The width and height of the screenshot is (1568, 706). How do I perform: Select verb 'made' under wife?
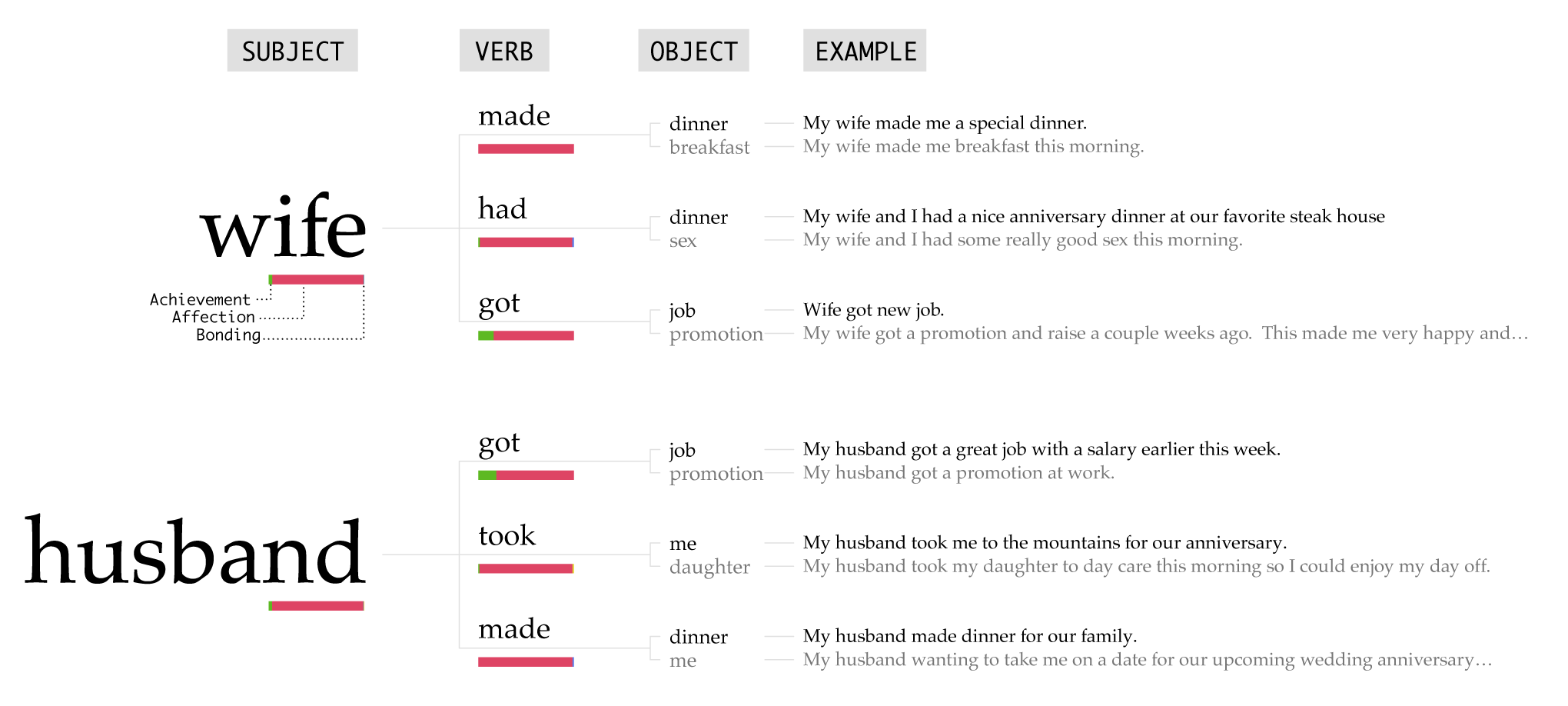514,115
